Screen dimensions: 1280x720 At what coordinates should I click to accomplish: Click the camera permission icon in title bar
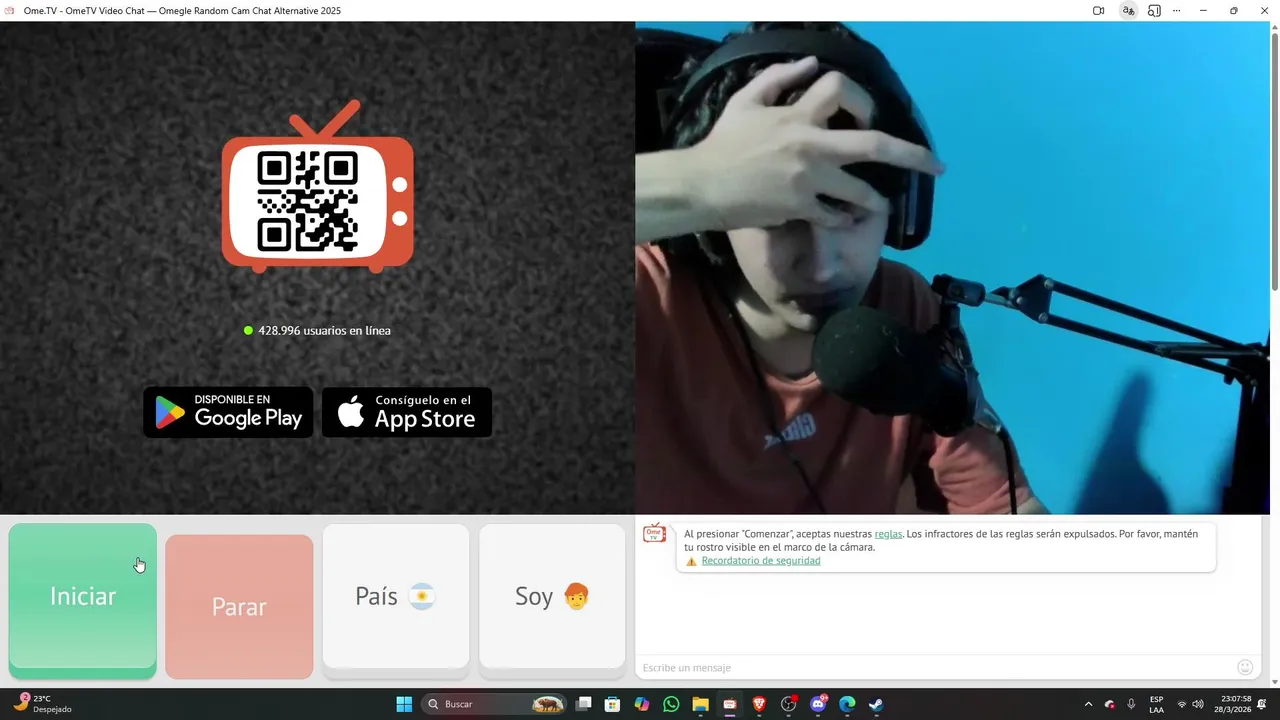coord(1098,11)
